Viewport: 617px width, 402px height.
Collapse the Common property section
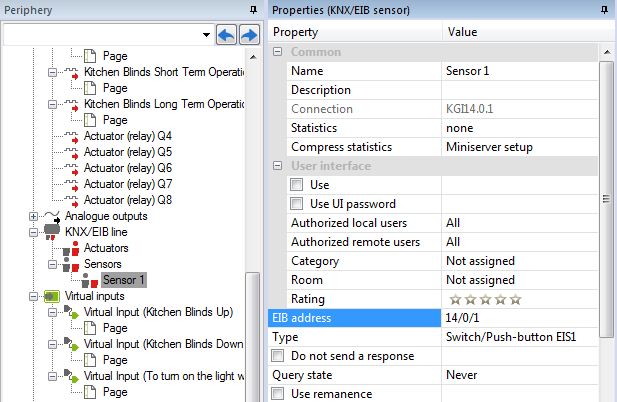[278, 52]
